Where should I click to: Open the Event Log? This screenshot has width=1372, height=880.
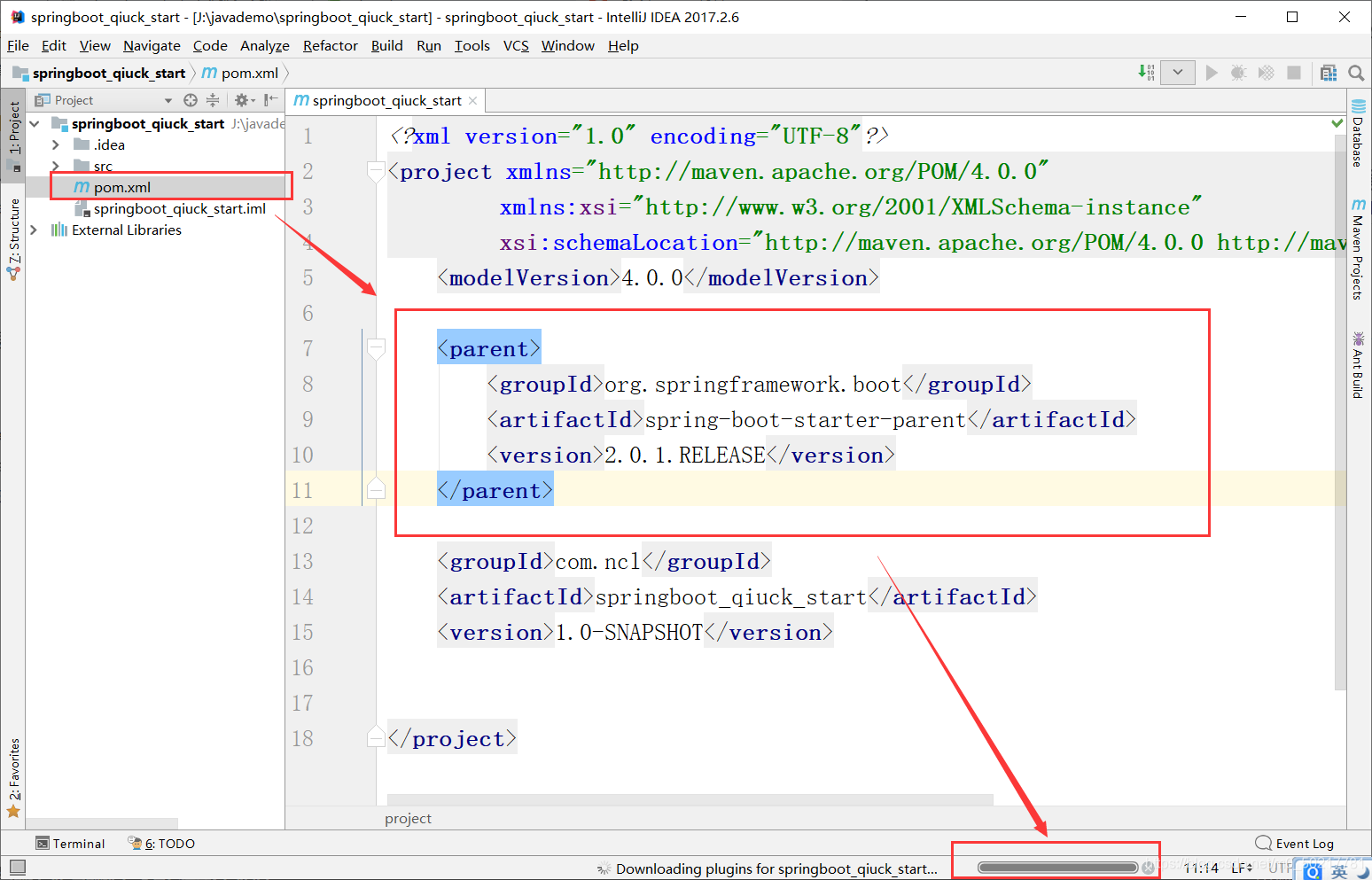1295,844
